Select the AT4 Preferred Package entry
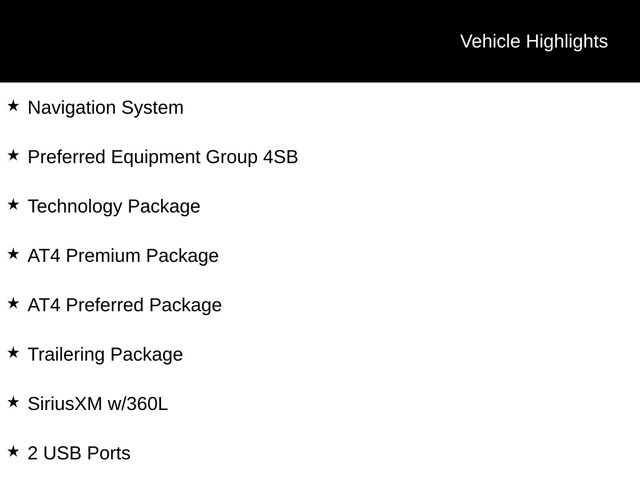 pos(124,305)
